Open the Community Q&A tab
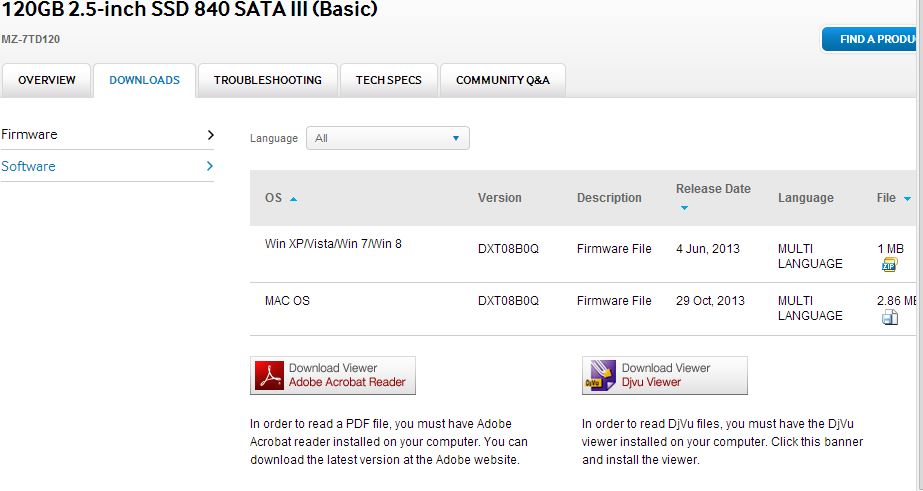The height and width of the screenshot is (491, 923). click(503, 80)
